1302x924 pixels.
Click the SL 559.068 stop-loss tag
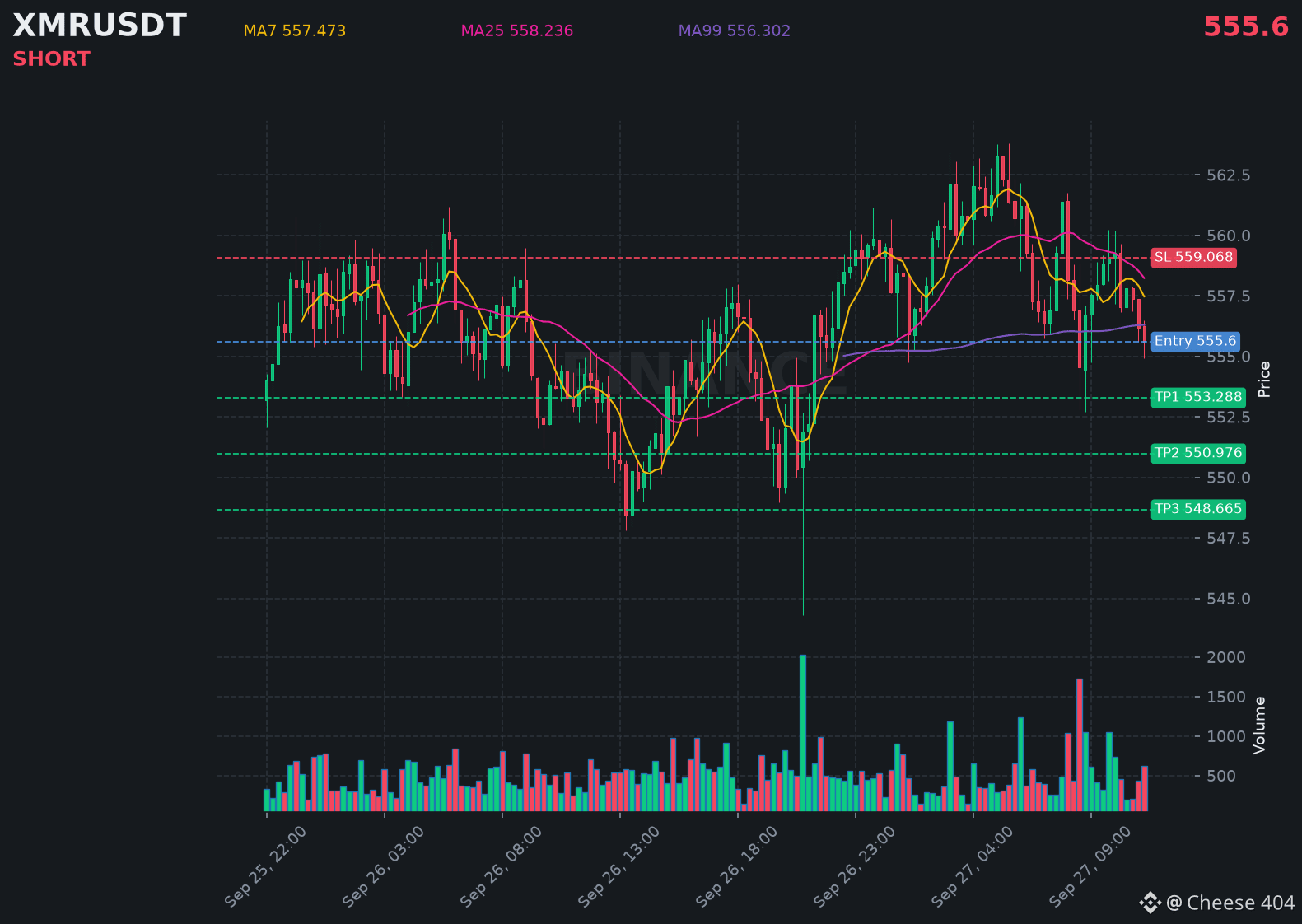1193,258
